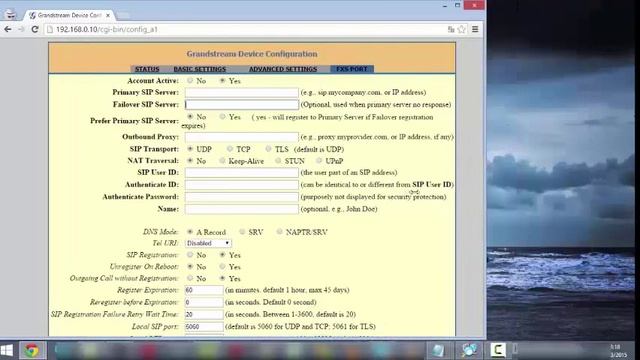
Task: Open the Chrome menu hamburger icon
Action: click(x=475, y=29)
